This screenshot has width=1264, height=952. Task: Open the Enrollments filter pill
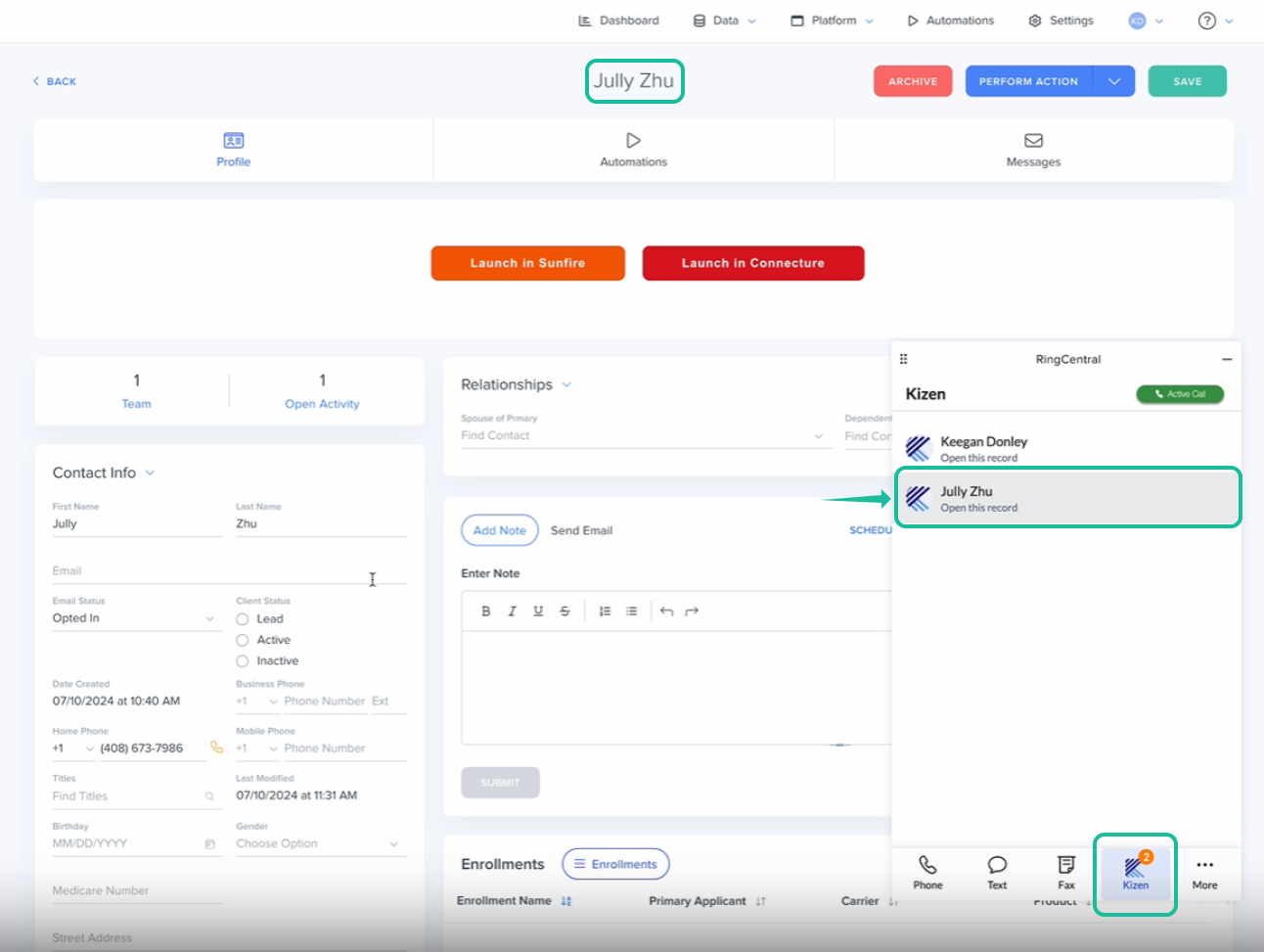click(615, 864)
